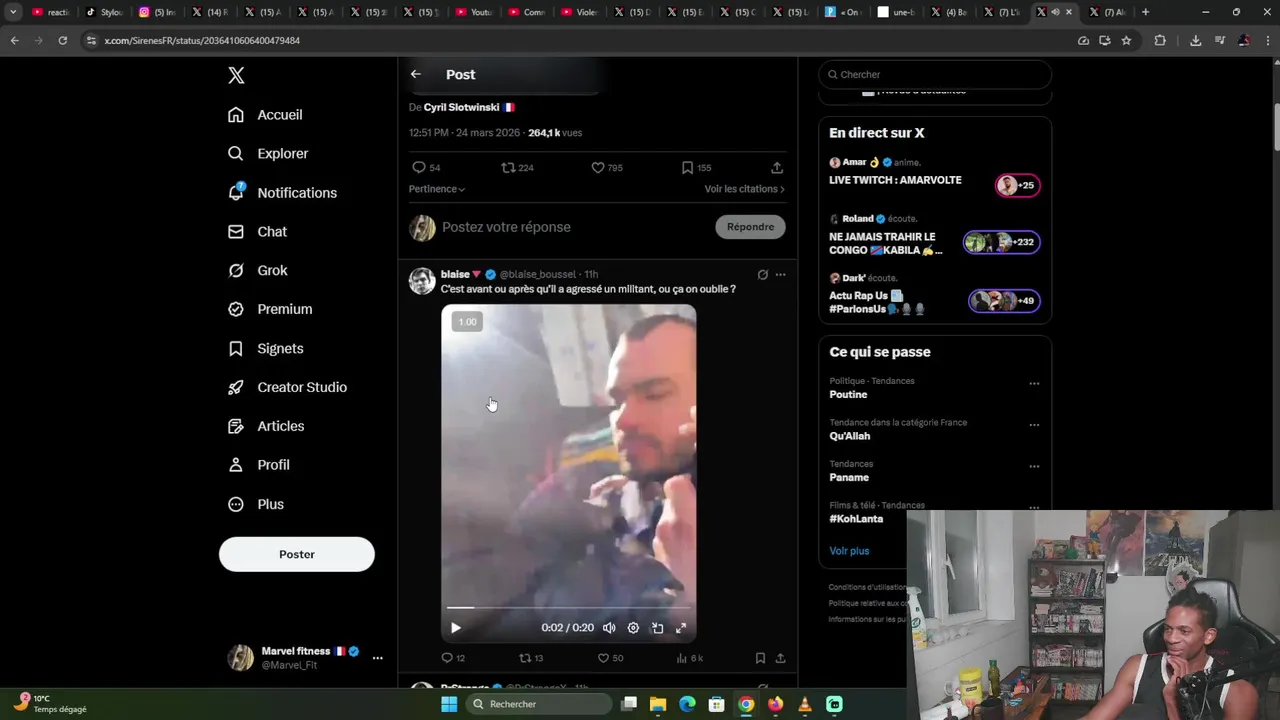Viewport: 1280px width, 720px height.
Task: Click the X logo in sidebar
Action: pos(236,75)
